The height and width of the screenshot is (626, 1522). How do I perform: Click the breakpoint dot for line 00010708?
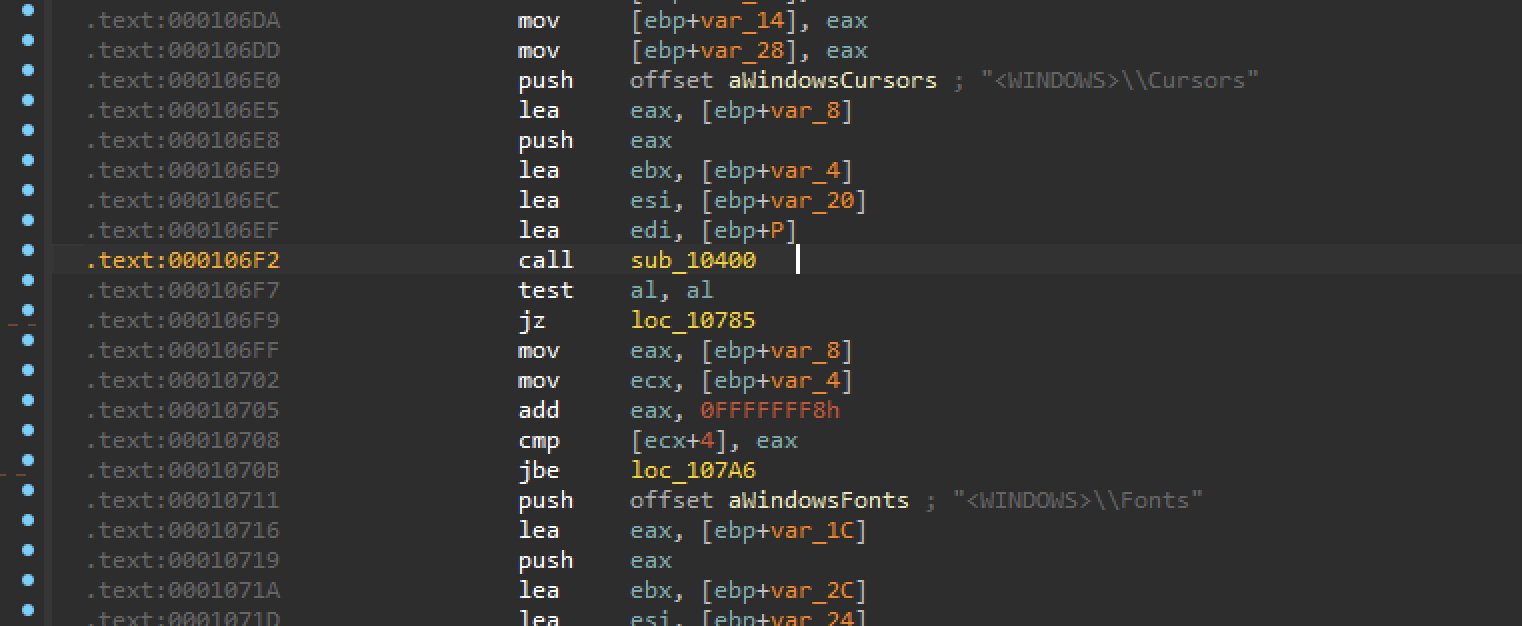(28, 430)
